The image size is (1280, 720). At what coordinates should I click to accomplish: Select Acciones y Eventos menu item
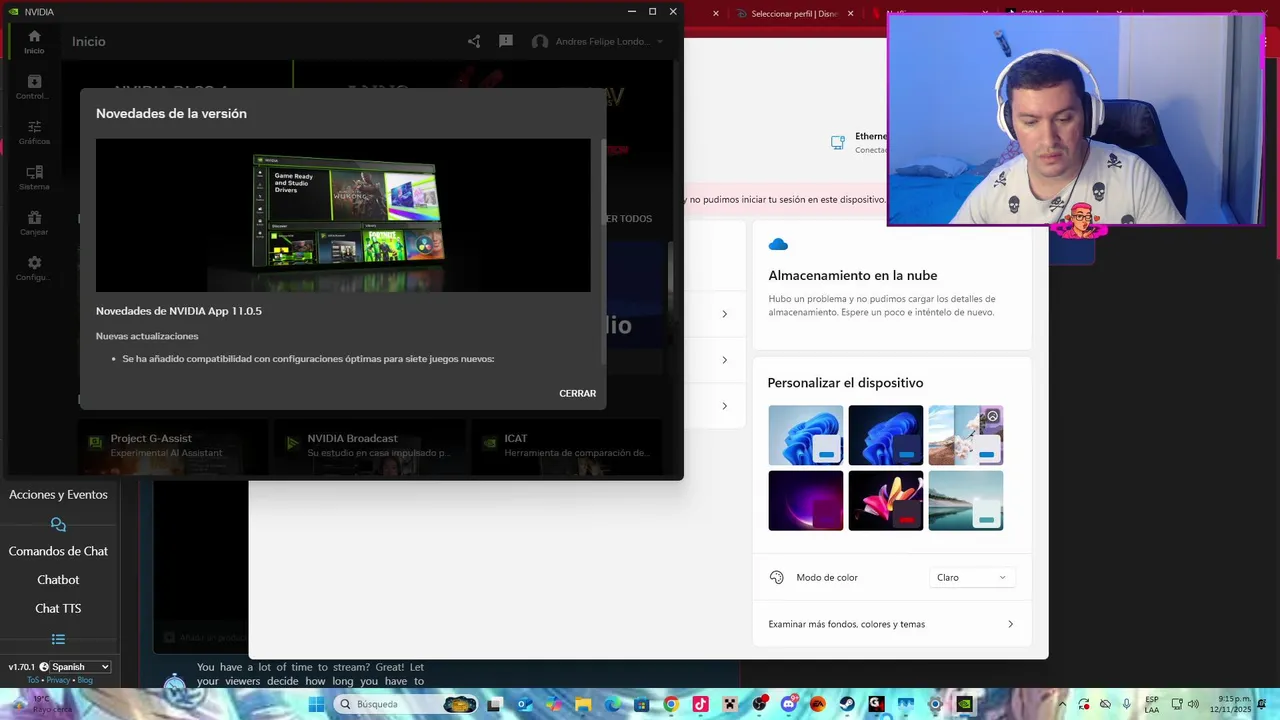pos(58,494)
